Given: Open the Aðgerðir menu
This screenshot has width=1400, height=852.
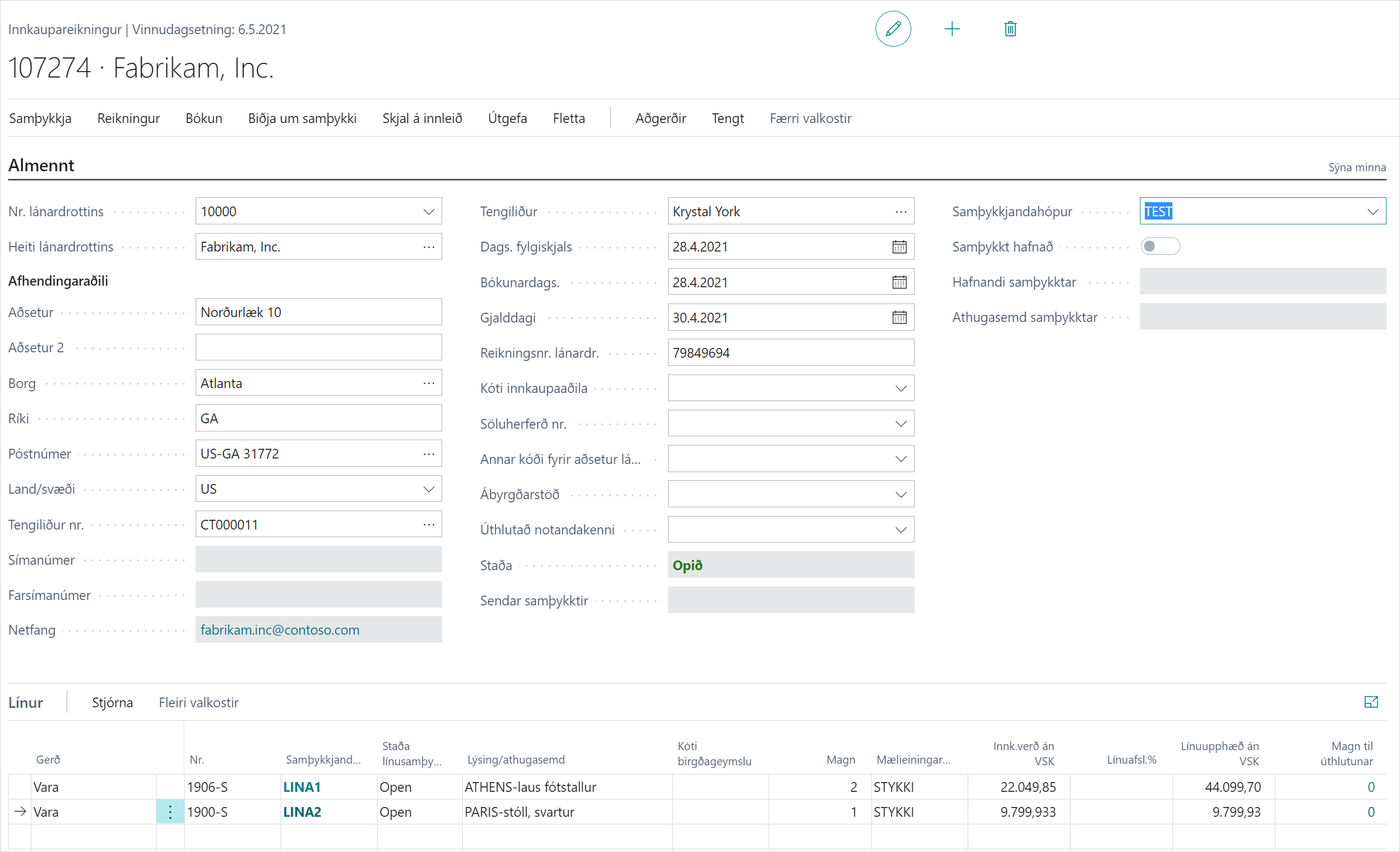Looking at the screenshot, I should click(660, 118).
